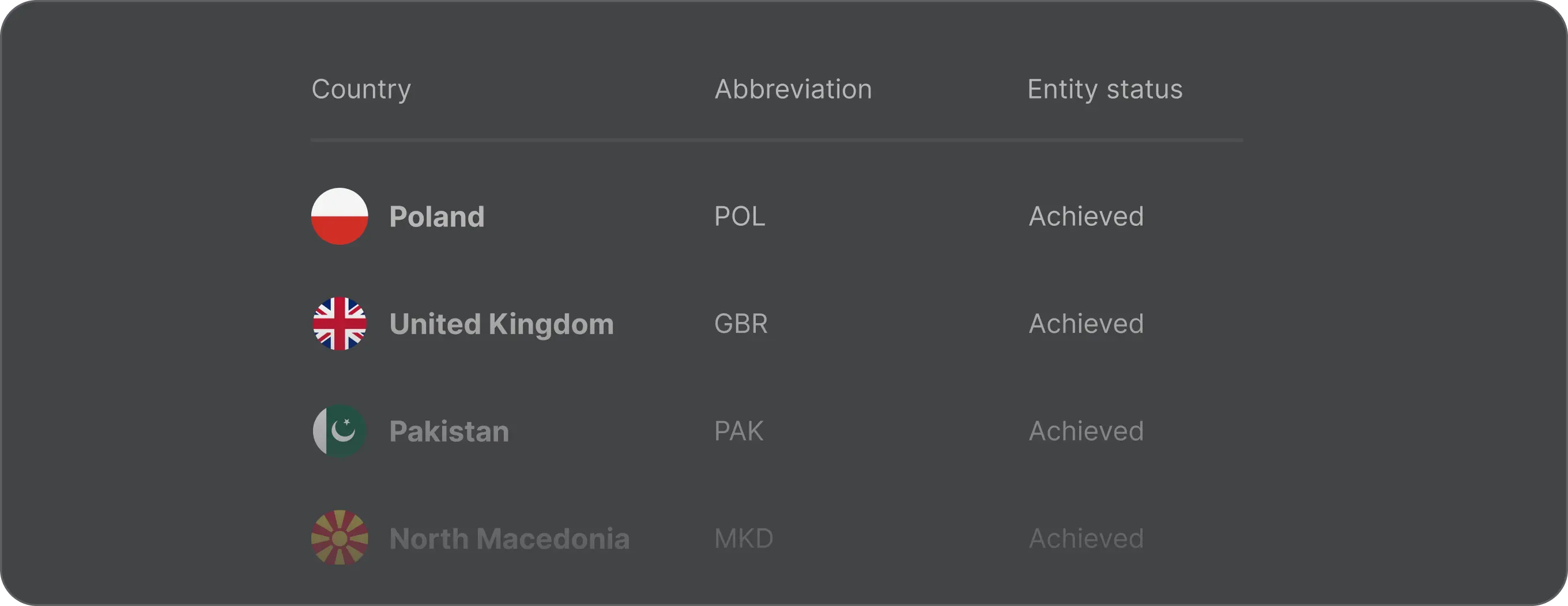Click the Pakistan flag icon
The image size is (1568, 606).
tap(340, 431)
